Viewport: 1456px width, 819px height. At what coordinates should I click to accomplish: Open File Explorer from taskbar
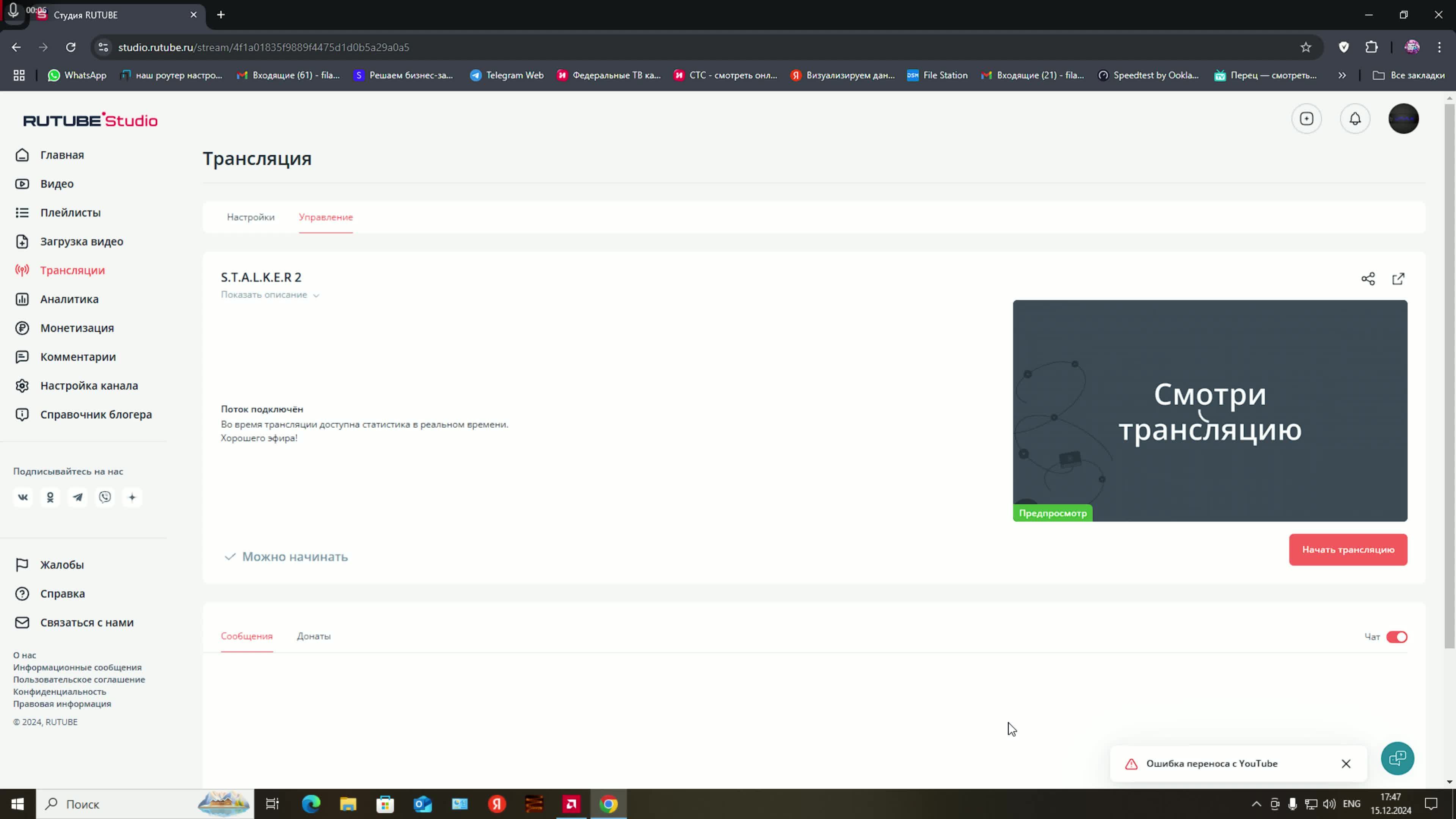click(x=348, y=804)
